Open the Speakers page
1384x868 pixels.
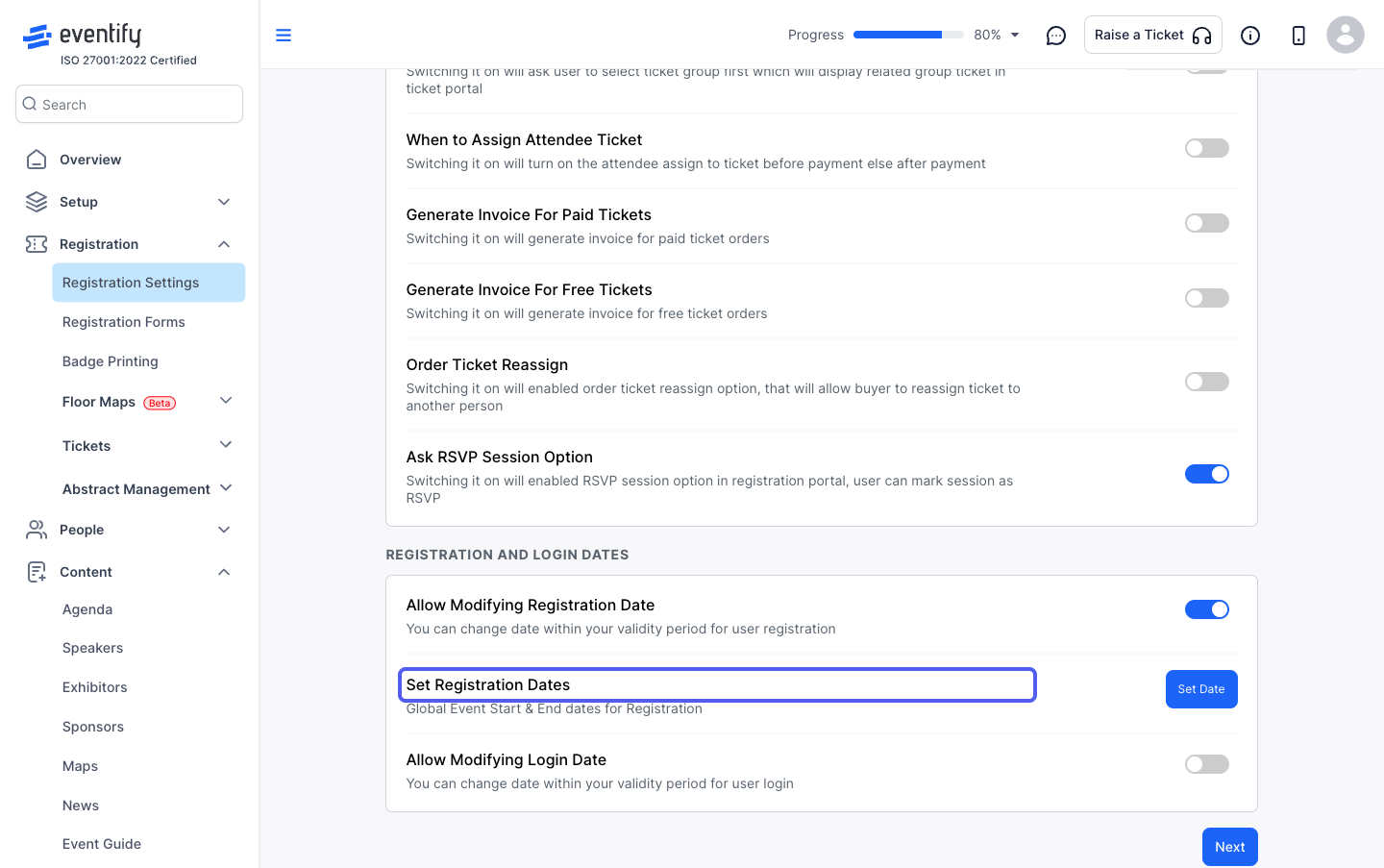(93, 648)
